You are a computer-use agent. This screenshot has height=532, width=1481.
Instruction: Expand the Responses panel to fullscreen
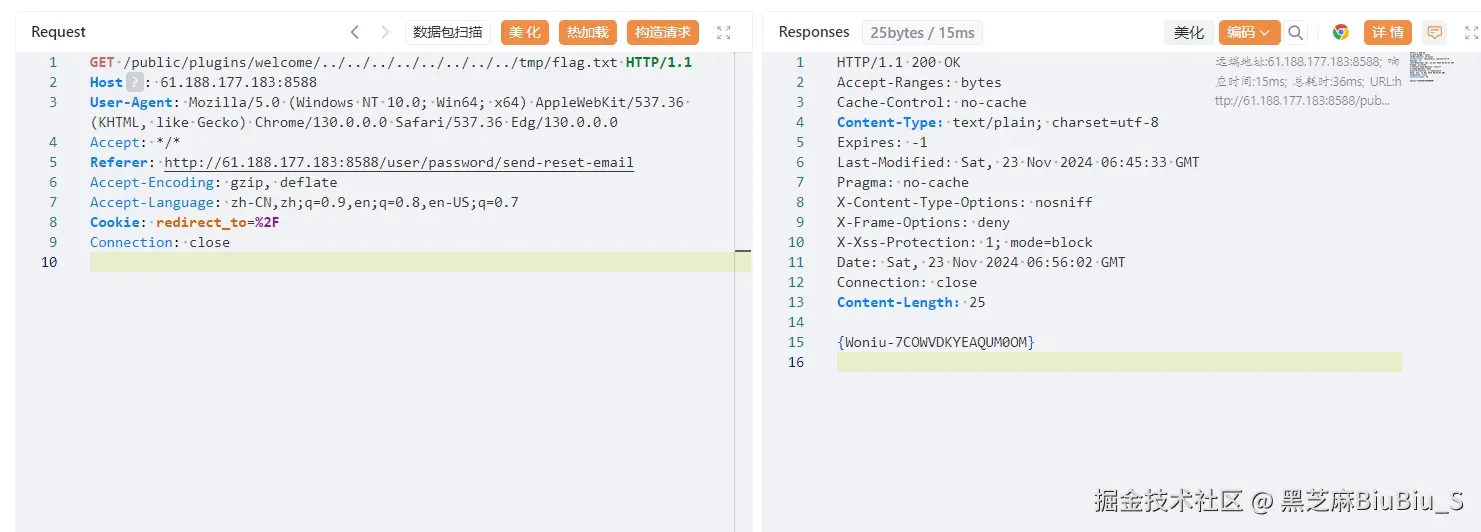coord(1471,33)
